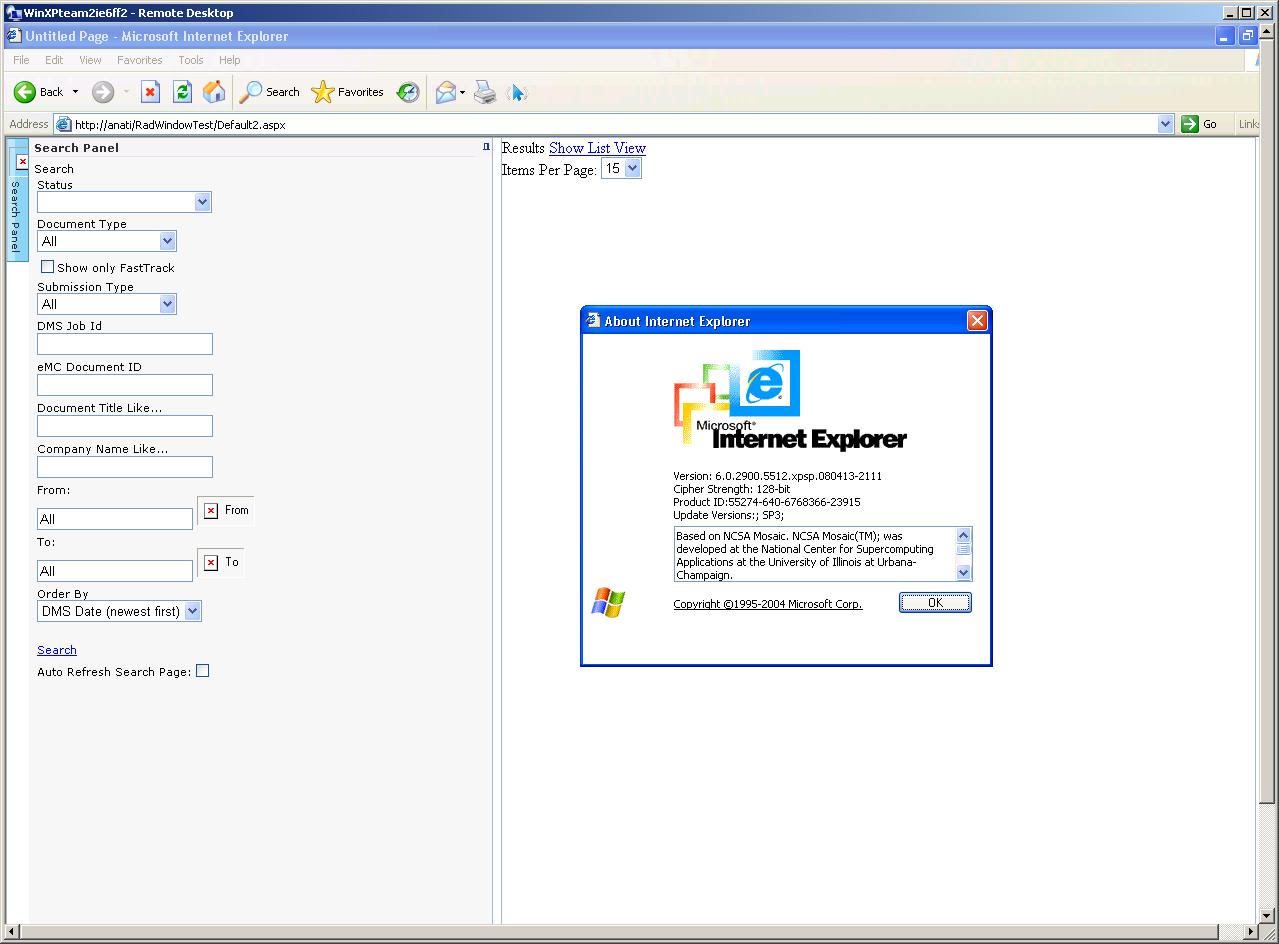The width and height of the screenshot is (1279, 944).
Task: Click the From calendar broken image icon
Action: (x=211, y=511)
